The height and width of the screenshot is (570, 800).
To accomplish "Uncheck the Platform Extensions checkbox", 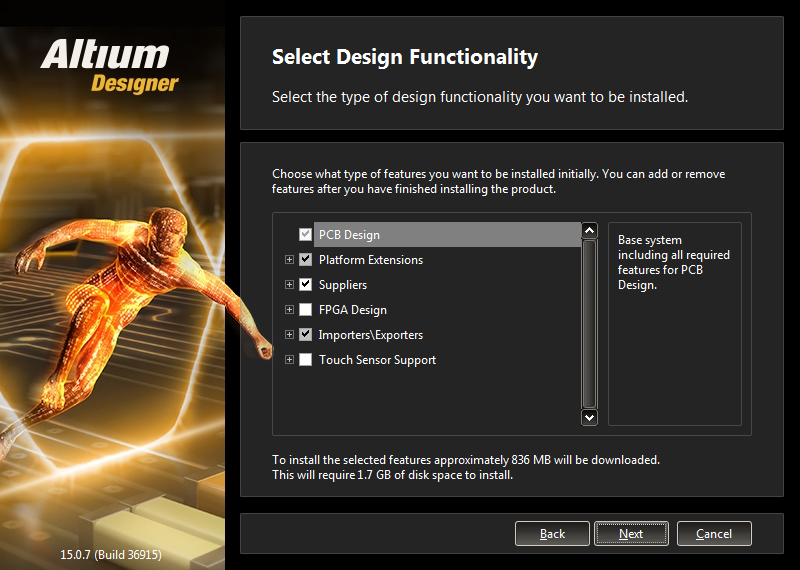I will 305,260.
